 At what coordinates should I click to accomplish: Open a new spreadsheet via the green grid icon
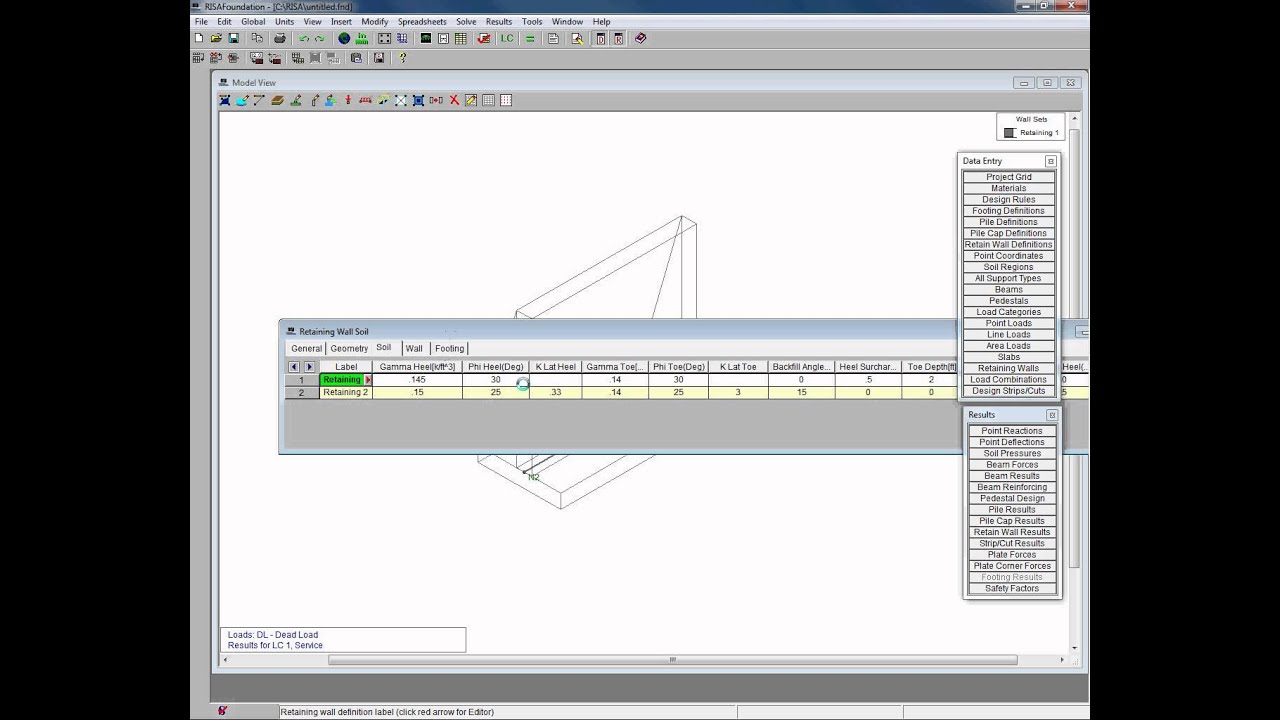click(460, 38)
